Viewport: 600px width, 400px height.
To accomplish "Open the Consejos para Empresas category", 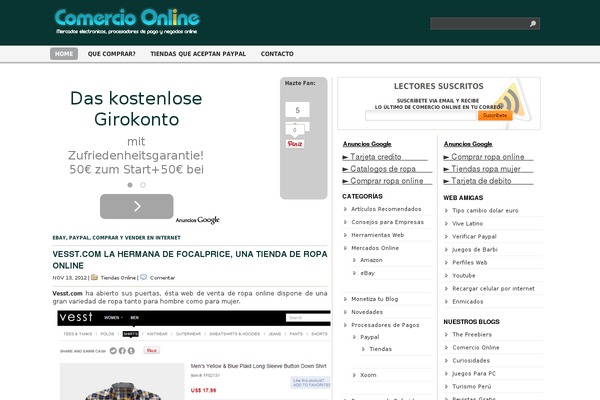I will 388,222.
